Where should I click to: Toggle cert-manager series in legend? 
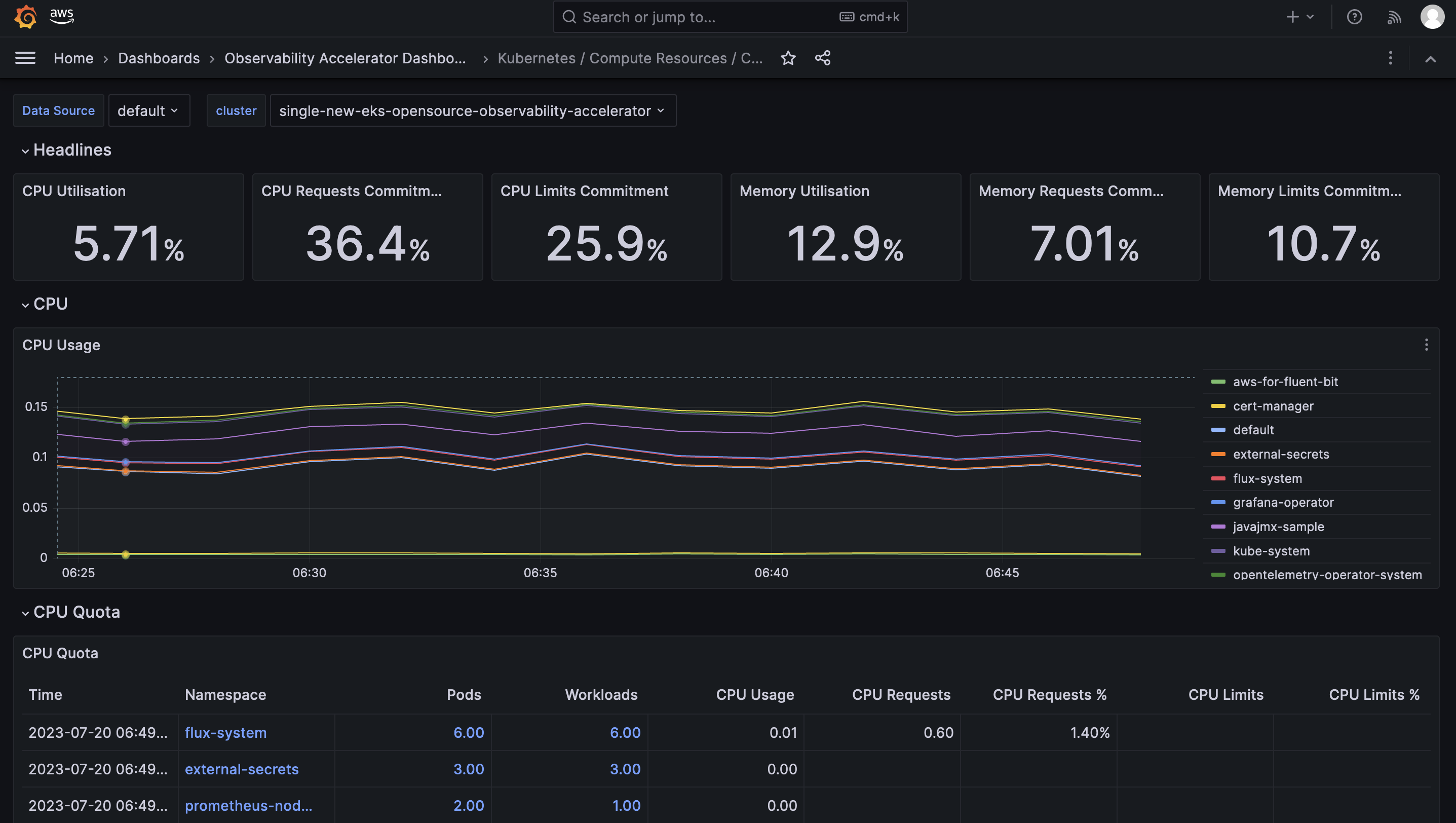(x=1273, y=406)
